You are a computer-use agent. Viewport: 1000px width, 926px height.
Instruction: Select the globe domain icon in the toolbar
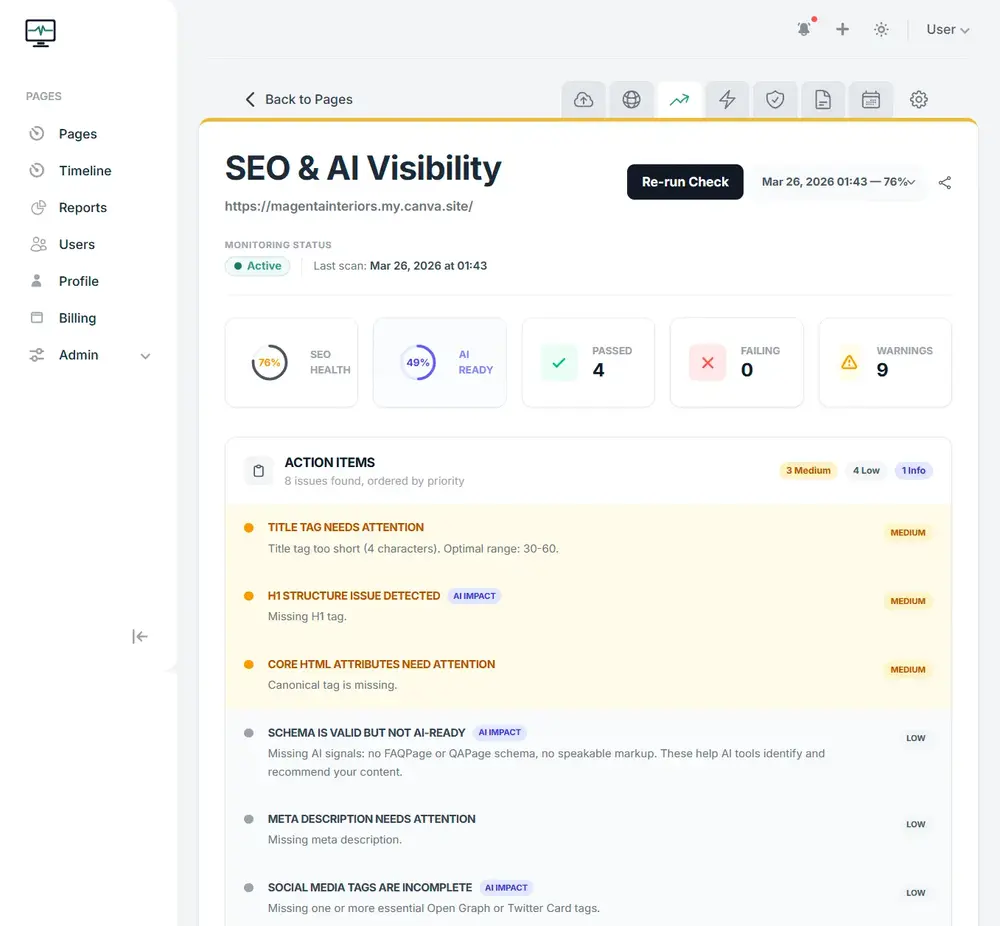click(632, 99)
